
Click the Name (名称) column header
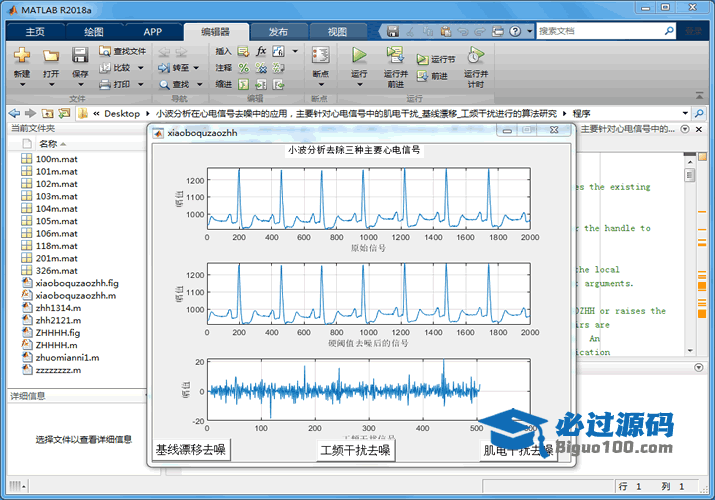click(48, 144)
